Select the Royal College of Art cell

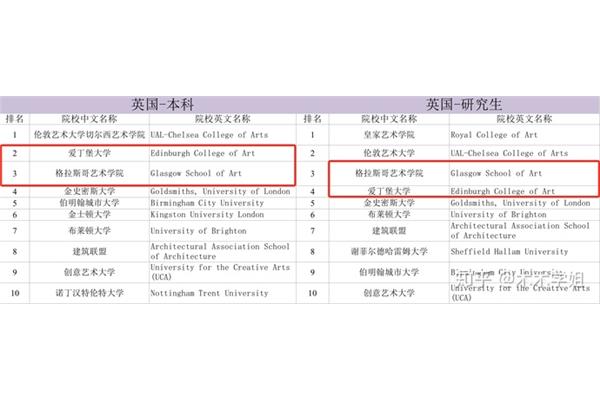click(494, 135)
